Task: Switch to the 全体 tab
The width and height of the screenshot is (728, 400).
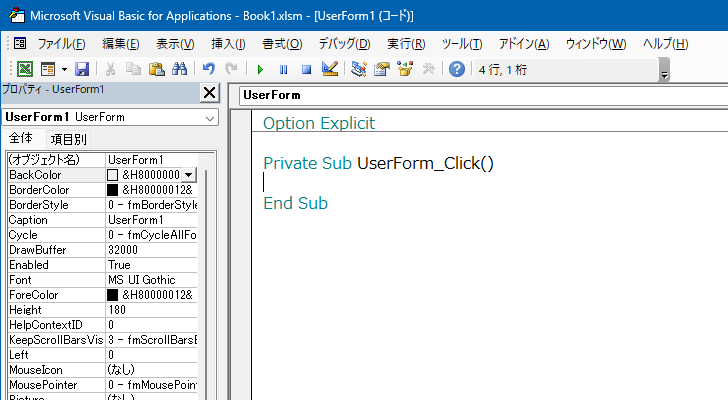Action: pos(21,138)
